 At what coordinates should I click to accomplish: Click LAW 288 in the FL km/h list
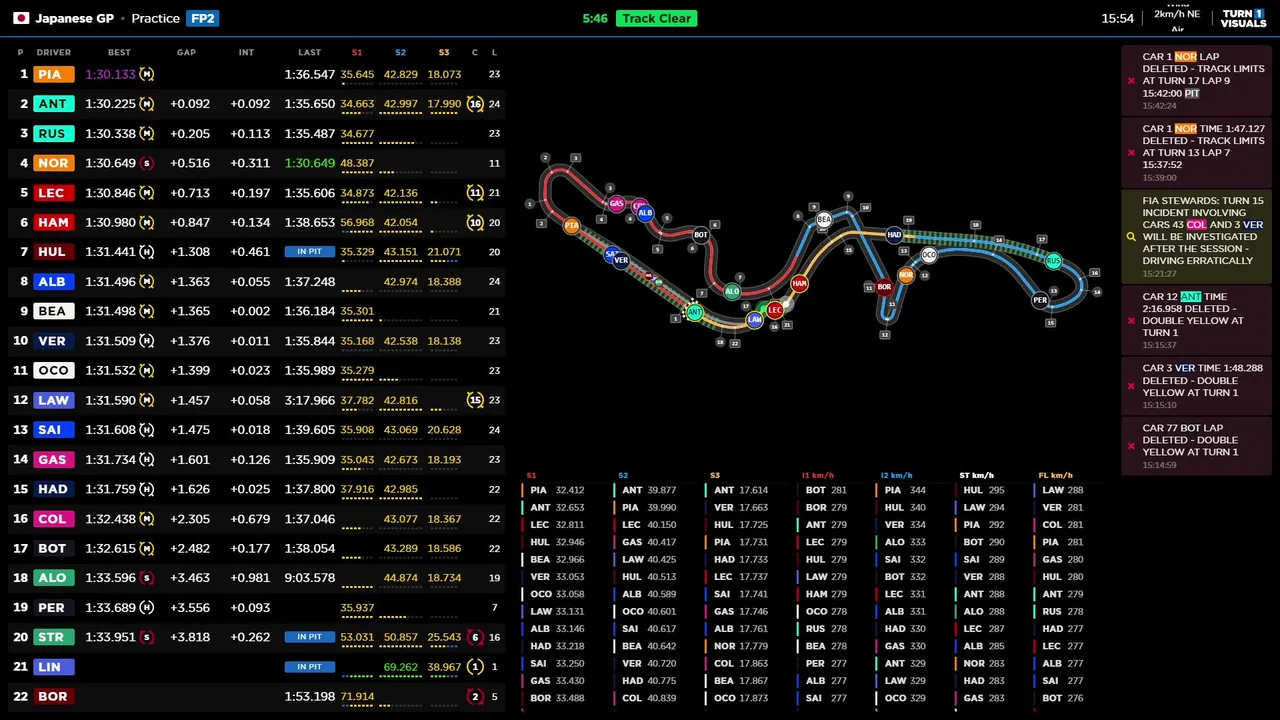[x=1062, y=491]
